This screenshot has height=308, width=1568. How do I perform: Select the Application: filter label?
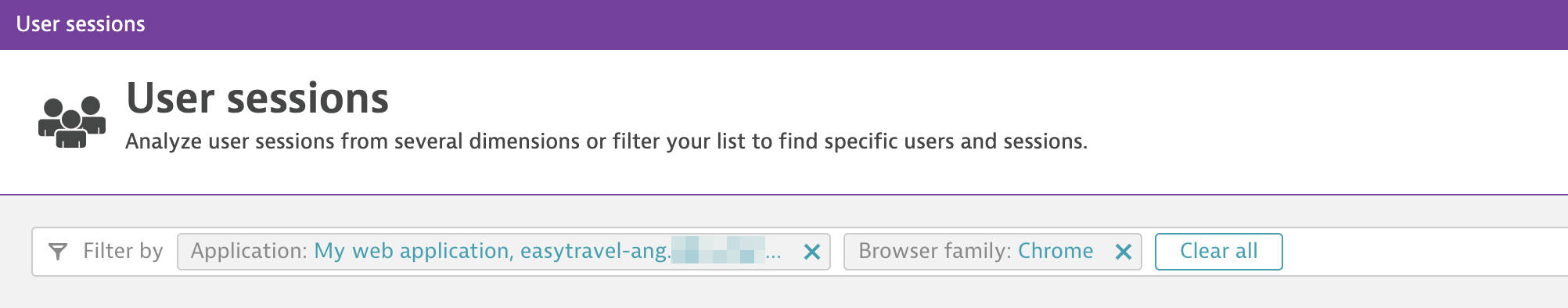point(249,251)
